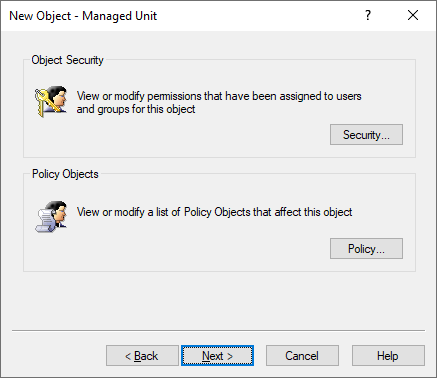The width and height of the screenshot is (437, 378).
Task: Click blank title bar area beside help icon
Action: 260,16
